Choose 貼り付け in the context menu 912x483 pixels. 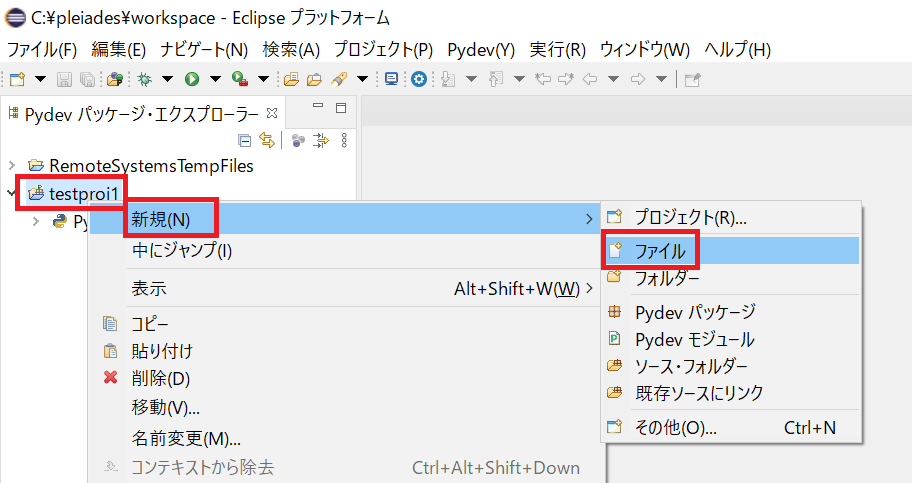click(345, 351)
